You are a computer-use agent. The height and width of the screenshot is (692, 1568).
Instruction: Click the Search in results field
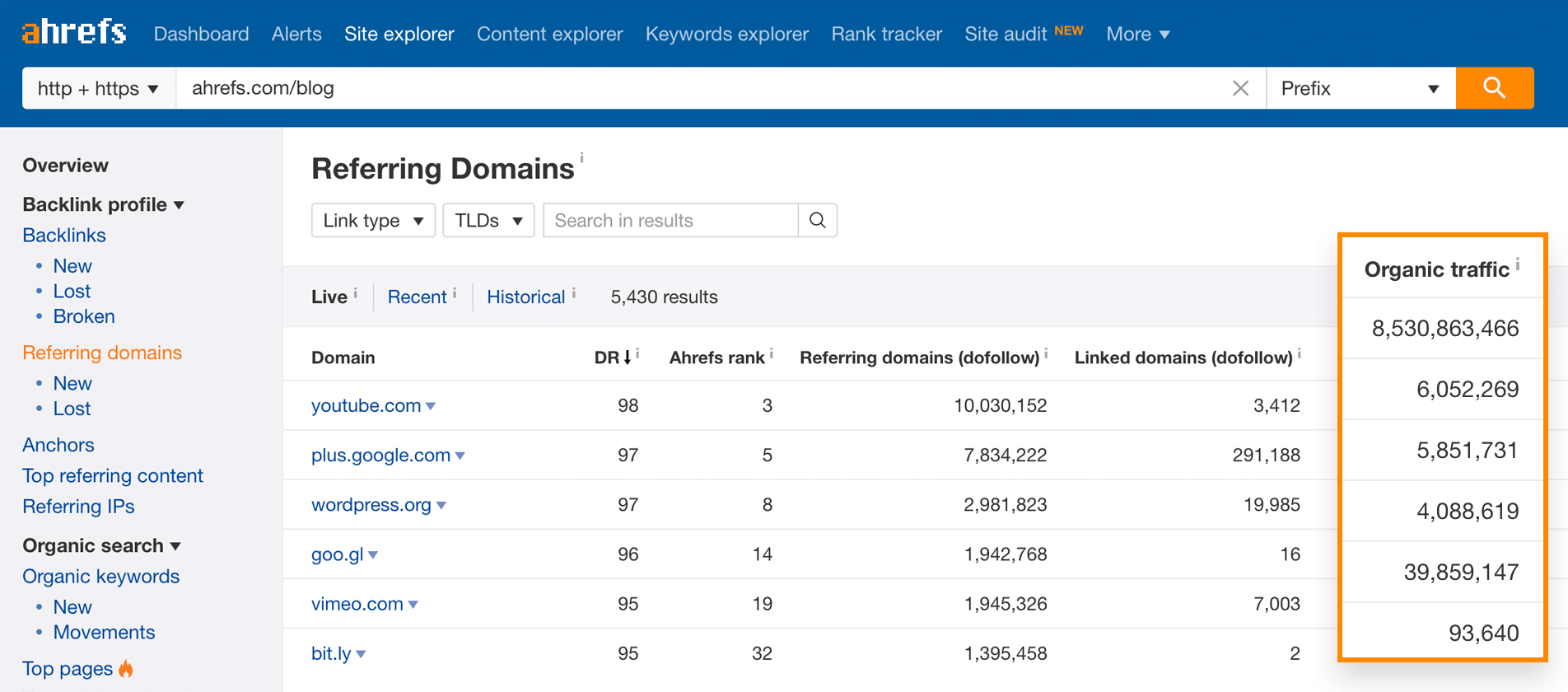pos(670,221)
